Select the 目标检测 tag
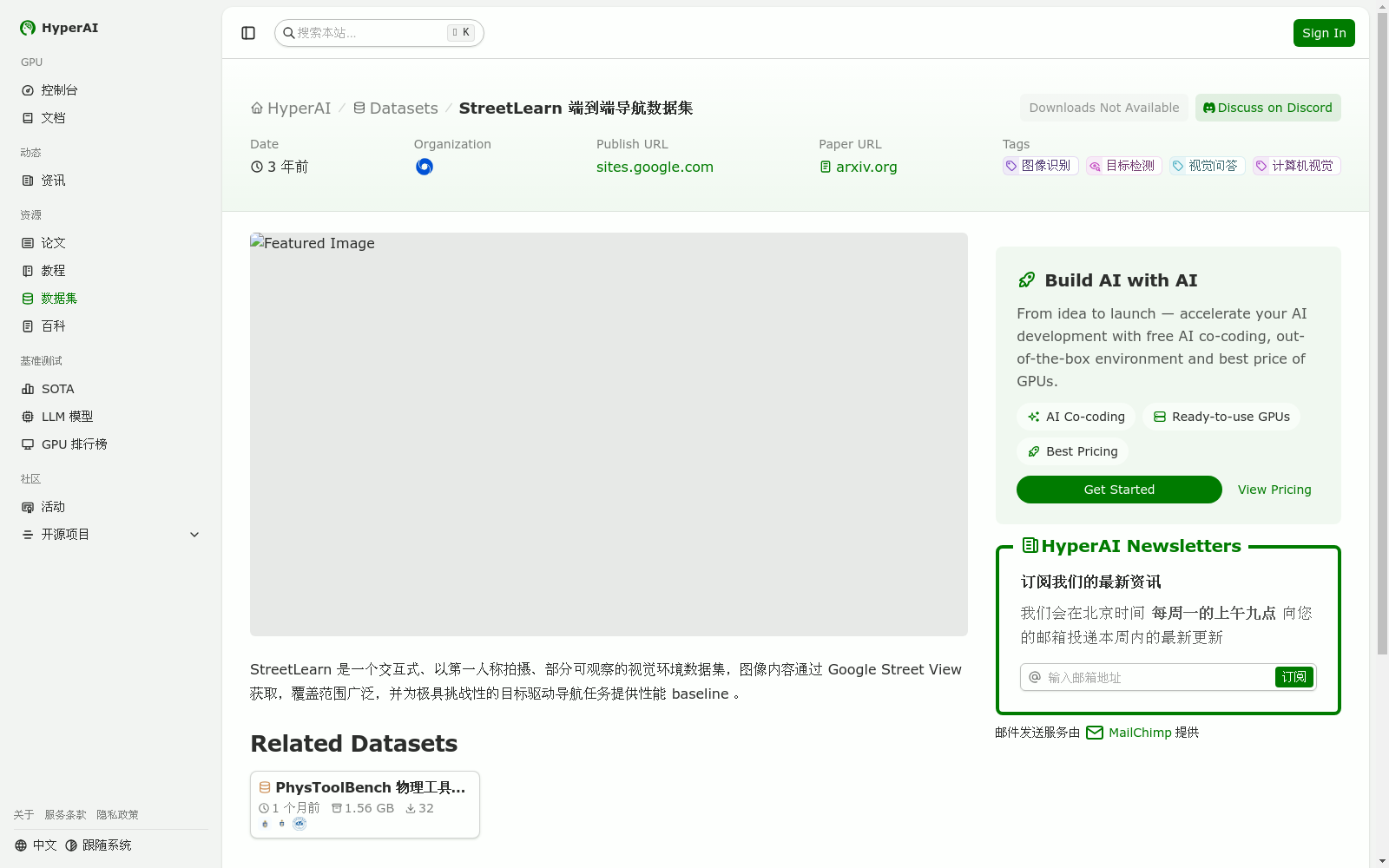Image resolution: width=1389 pixels, height=868 pixels. pyautogui.click(x=1123, y=166)
